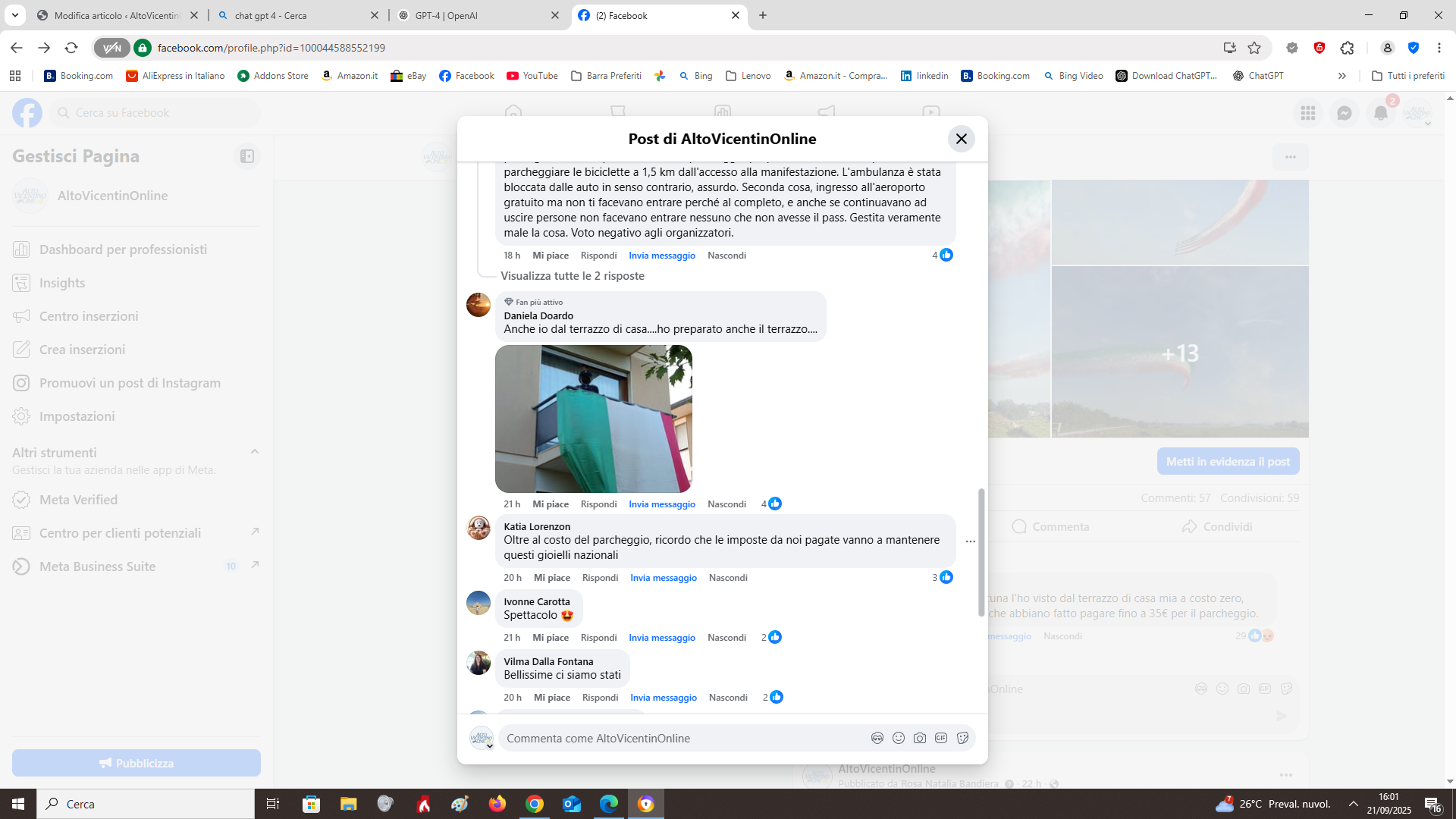Screen dimensions: 1456x819
Task: Open Meta Verified
Action: coord(136,500)
